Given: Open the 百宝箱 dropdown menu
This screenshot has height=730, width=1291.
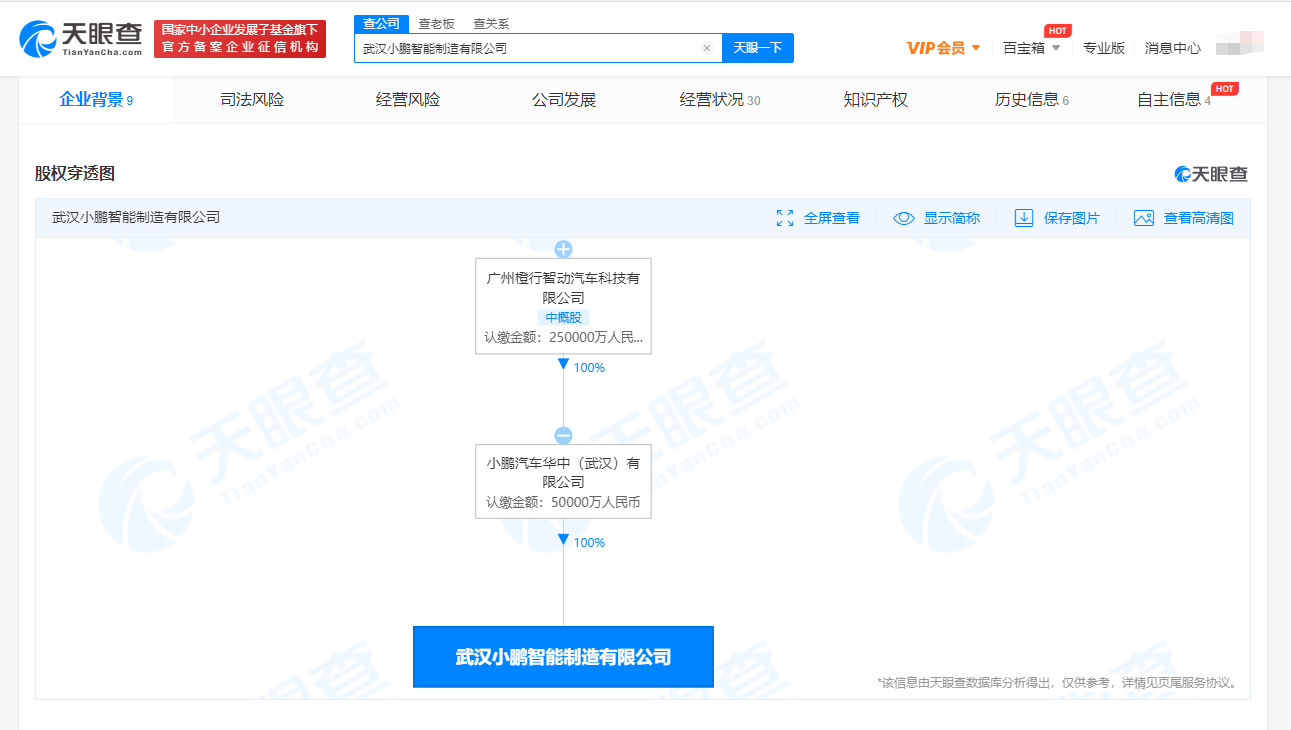Looking at the screenshot, I should (x=1031, y=48).
